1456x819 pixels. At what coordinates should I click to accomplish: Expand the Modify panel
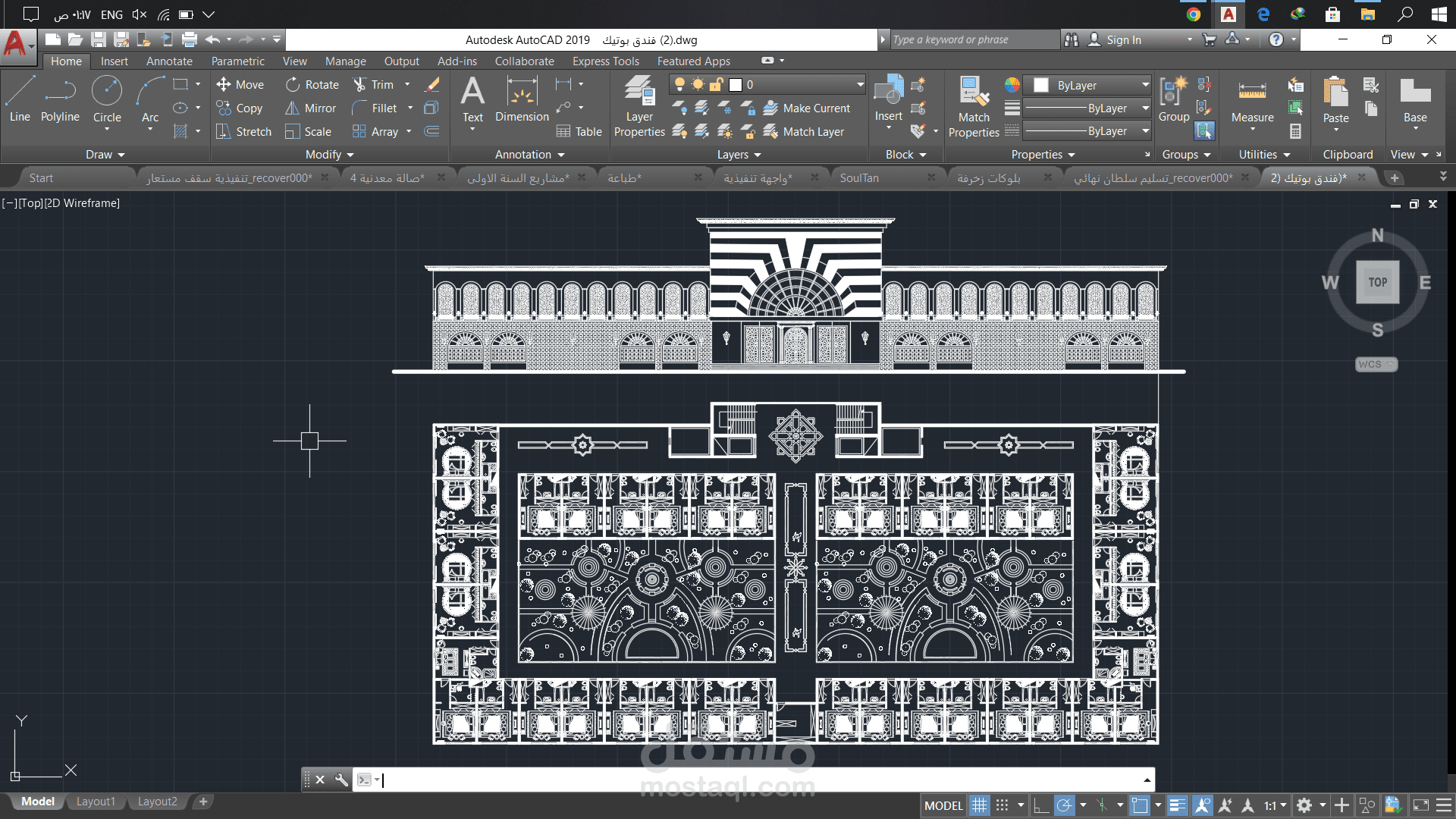(x=329, y=155)
